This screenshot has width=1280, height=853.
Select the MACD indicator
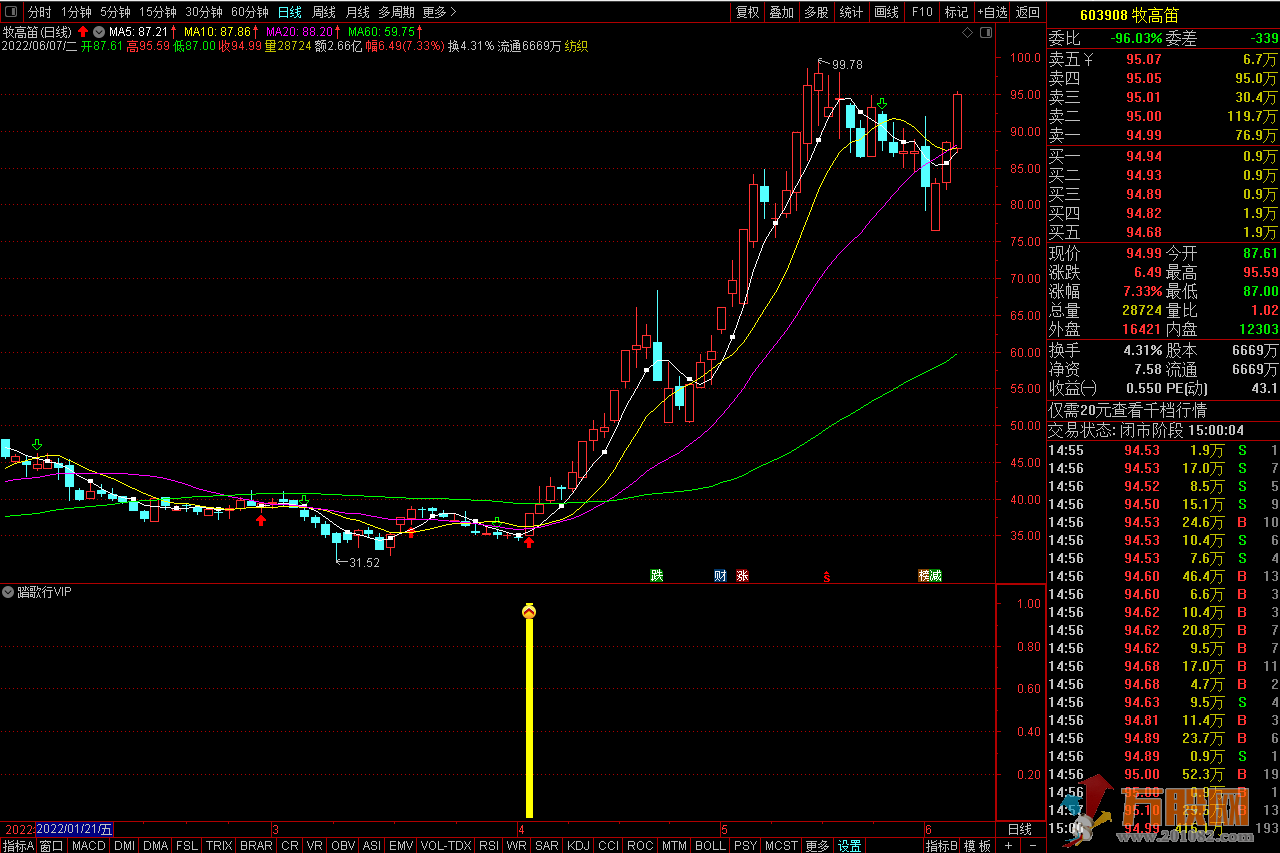pos(89,845)
